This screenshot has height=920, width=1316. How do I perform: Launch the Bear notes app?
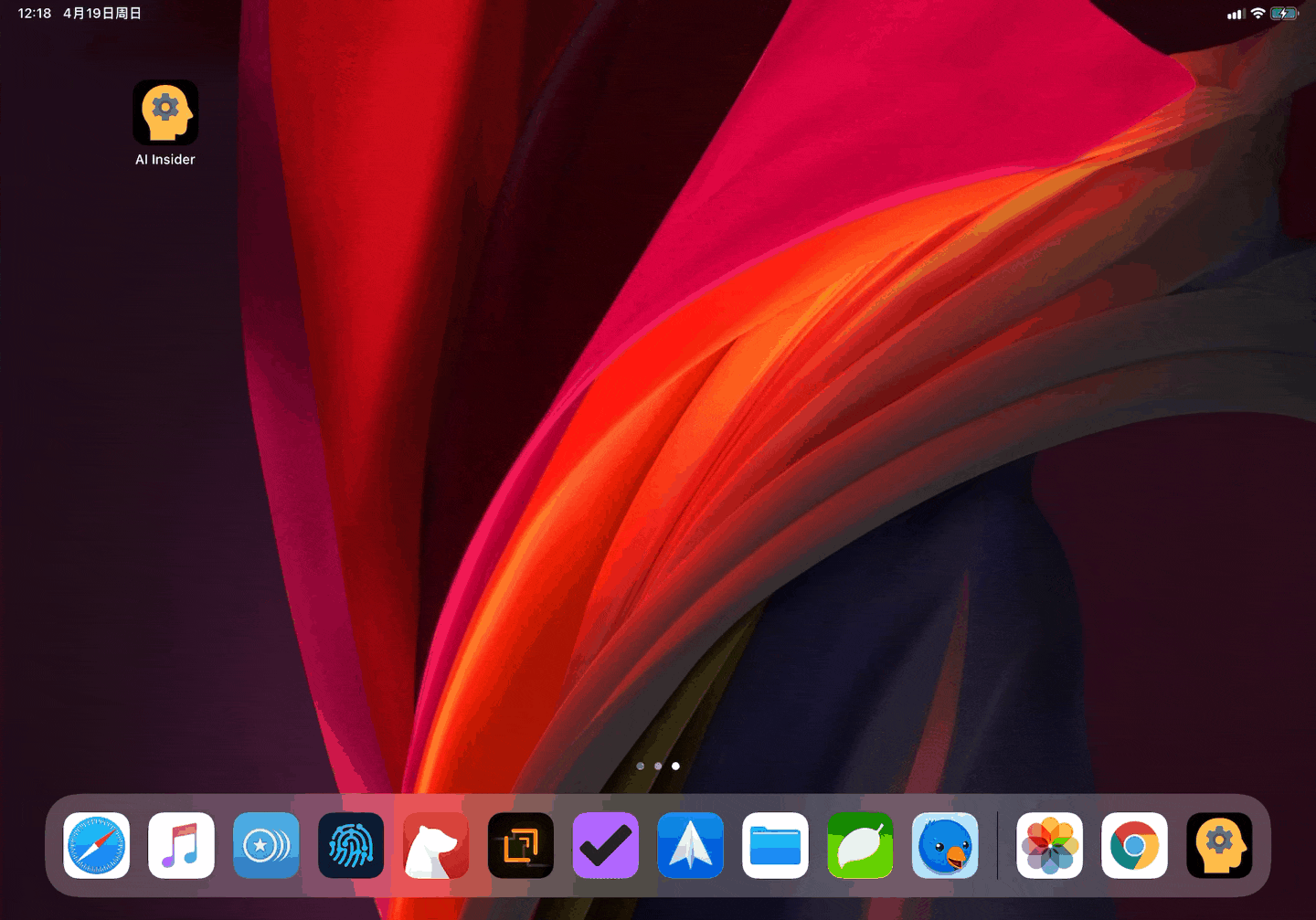pyautogui.click(x=436, y=845)
